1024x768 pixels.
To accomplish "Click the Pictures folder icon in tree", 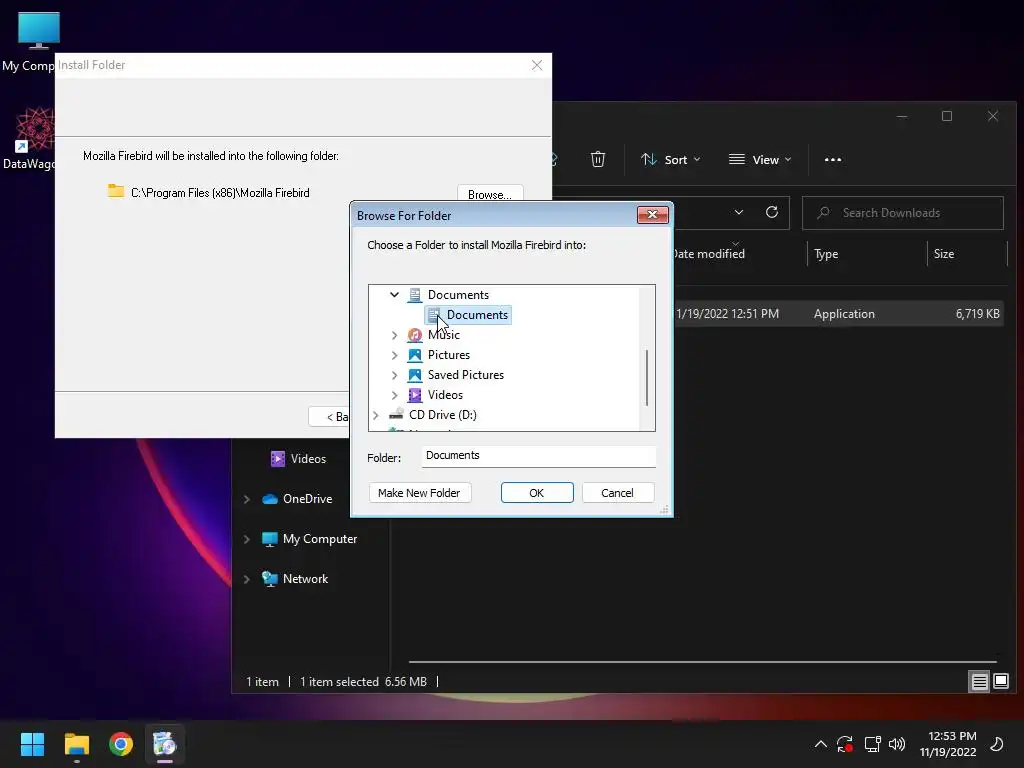I will pos(415,355).
